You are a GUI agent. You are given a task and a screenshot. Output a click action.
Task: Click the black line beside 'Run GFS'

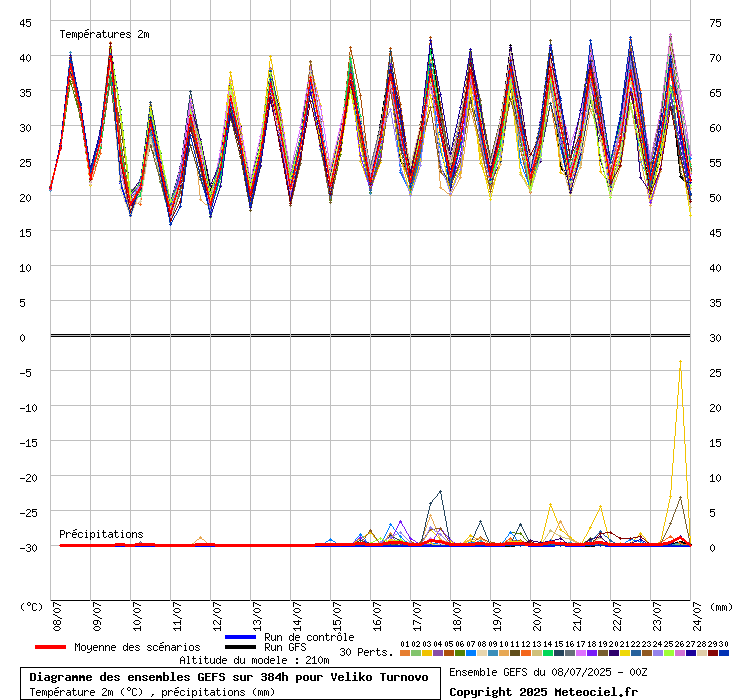click(241, 647)
